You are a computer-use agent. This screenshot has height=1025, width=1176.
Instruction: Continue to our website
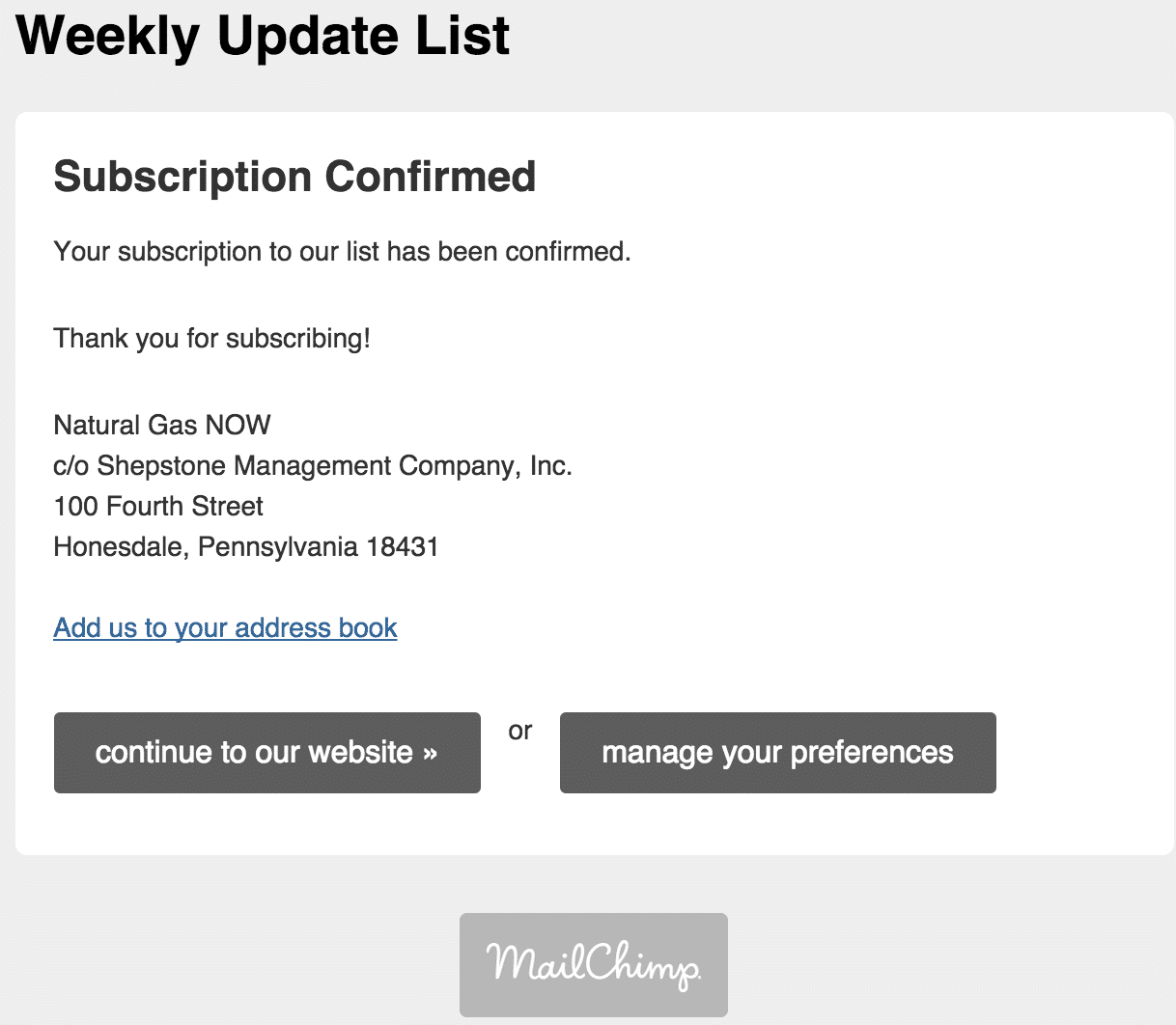pyautogui.click(x=267, y=753)
